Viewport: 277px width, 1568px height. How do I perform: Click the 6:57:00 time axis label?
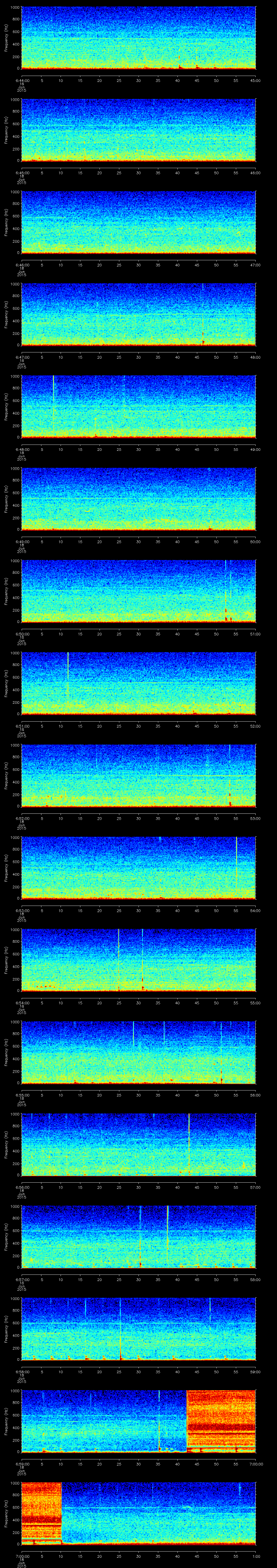click(22, 1279)
